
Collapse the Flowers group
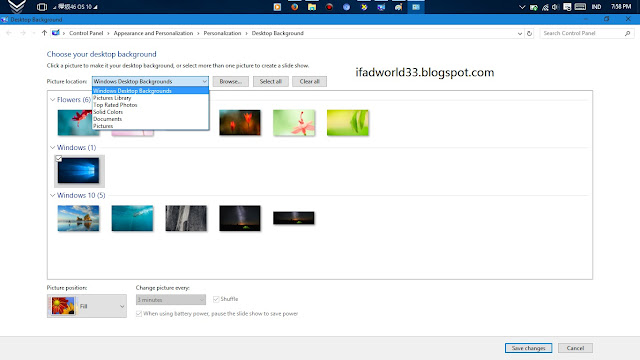tap(52, 100)
